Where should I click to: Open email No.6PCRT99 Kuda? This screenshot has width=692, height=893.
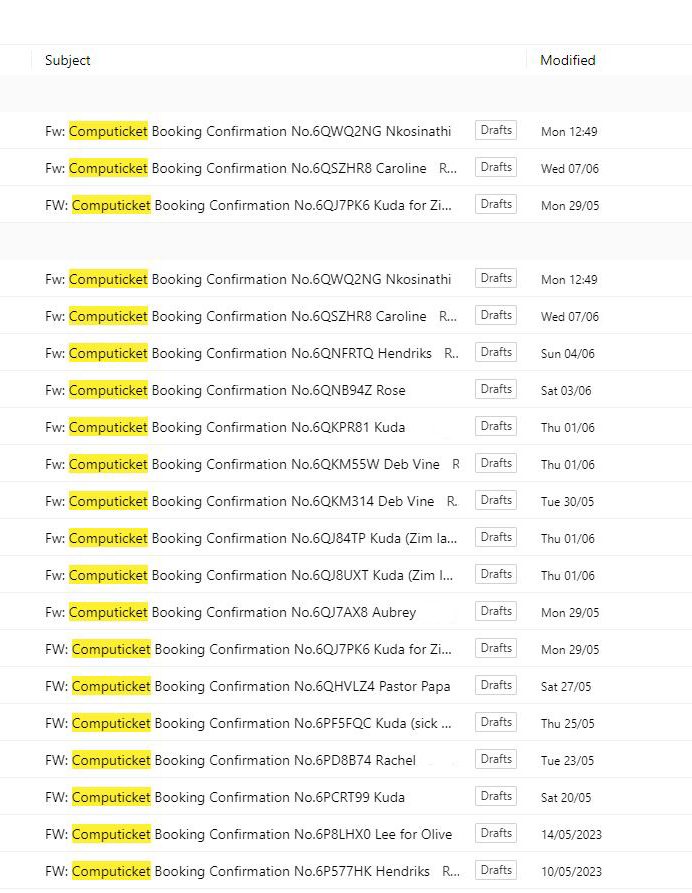[x=248, y=797]
